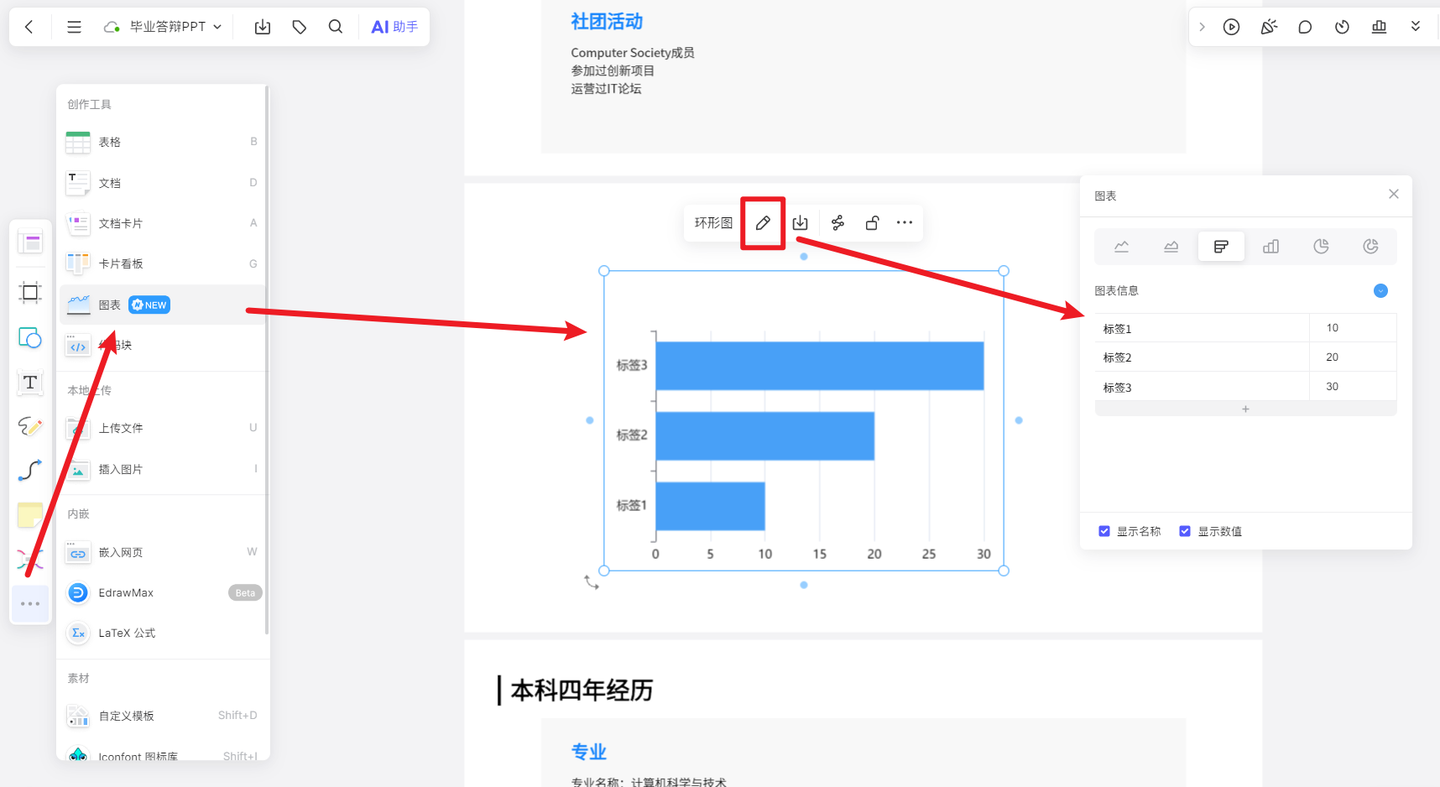
Task: Select the text tool in left sidebar
Action: click(x=30, y=382)
